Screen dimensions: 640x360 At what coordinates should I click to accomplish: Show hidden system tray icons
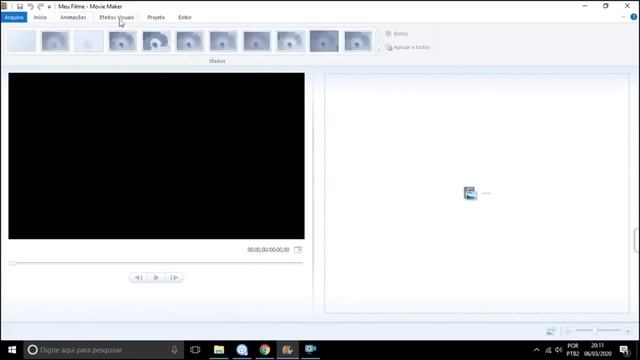click(x=536, y=350)
